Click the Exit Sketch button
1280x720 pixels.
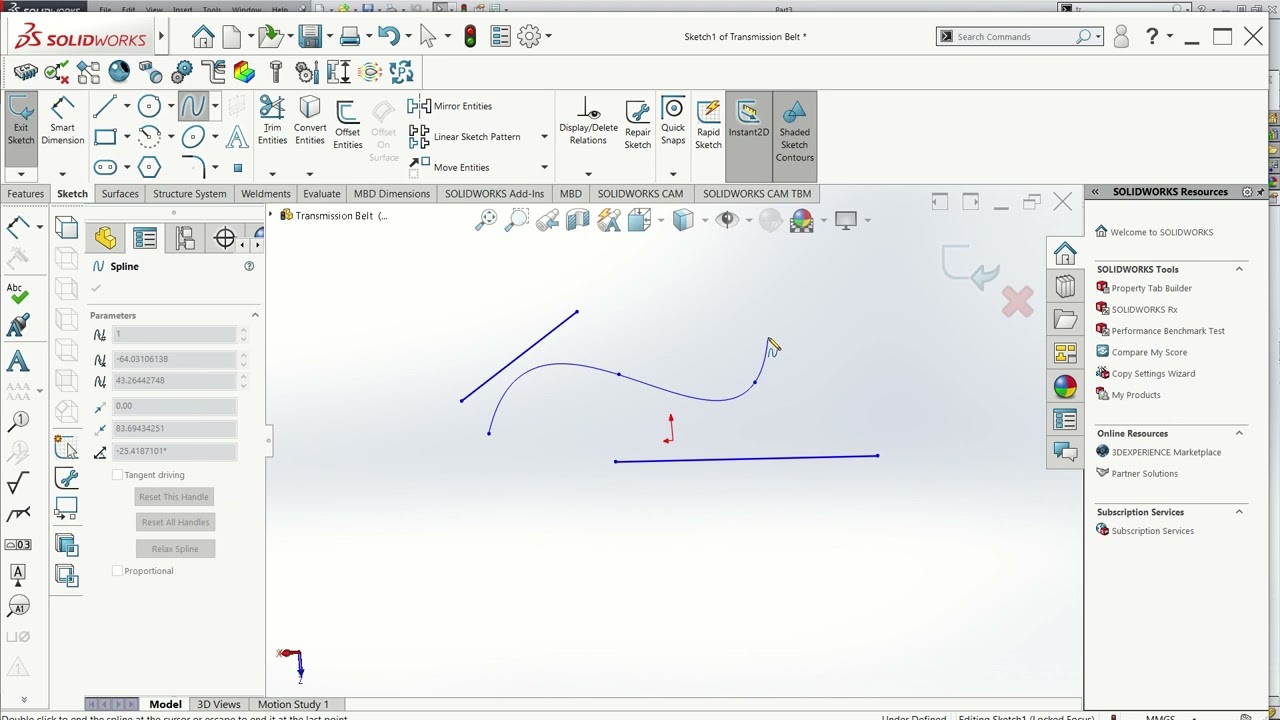pyautogui.click(x=21, y=122)
